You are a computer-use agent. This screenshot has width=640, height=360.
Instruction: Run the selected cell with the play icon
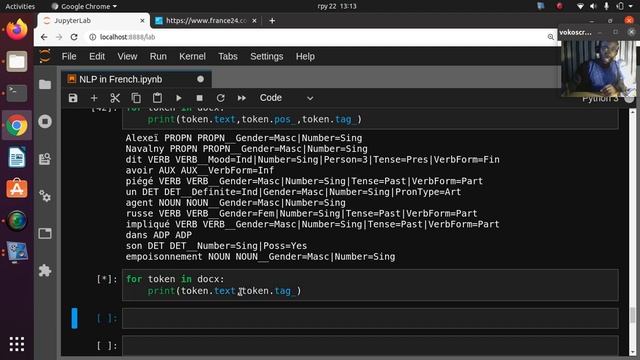[x=178, y=98]
